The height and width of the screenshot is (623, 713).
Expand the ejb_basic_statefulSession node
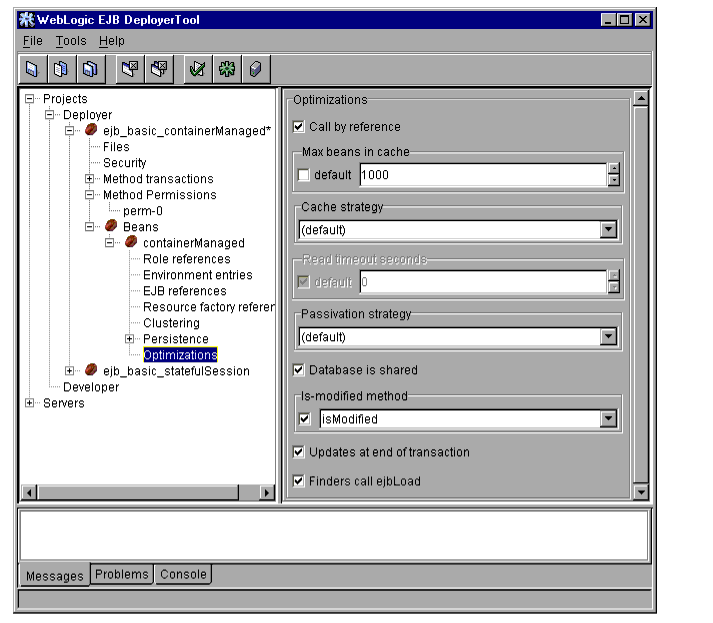tap(70, 371)
